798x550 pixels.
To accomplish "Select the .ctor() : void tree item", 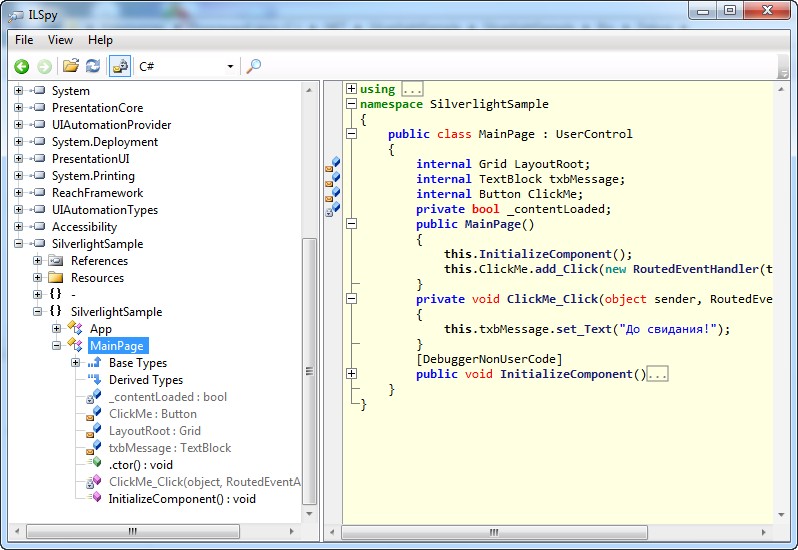I will (141, 465).
